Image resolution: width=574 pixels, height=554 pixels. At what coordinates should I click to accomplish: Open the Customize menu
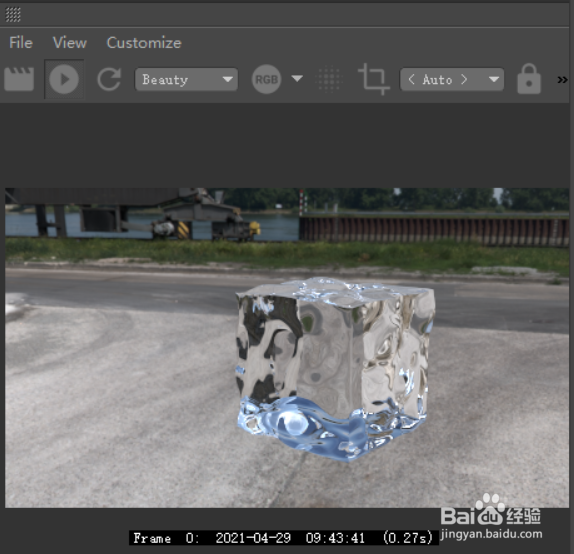pyautogui.click(x=144, y=43)
